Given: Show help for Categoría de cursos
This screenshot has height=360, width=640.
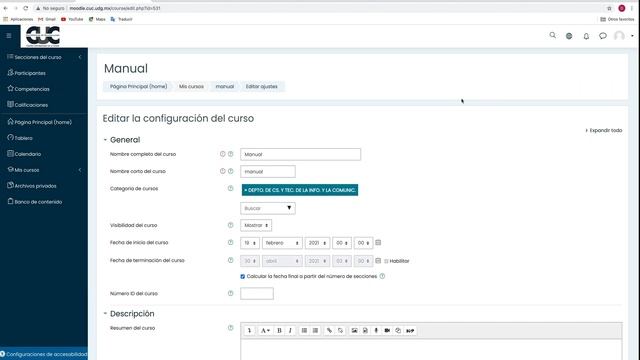Looking at the screenshot, I should click(x=231, y=188).
